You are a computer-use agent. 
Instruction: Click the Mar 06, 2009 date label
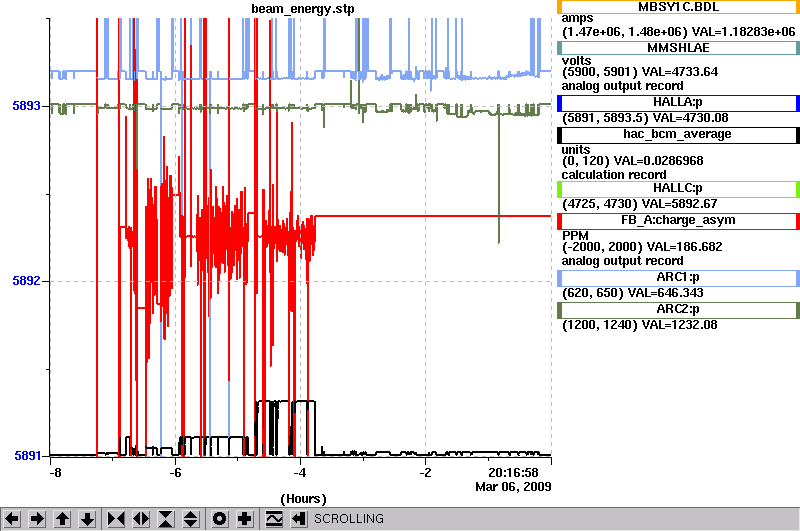(x=513, y=487)
